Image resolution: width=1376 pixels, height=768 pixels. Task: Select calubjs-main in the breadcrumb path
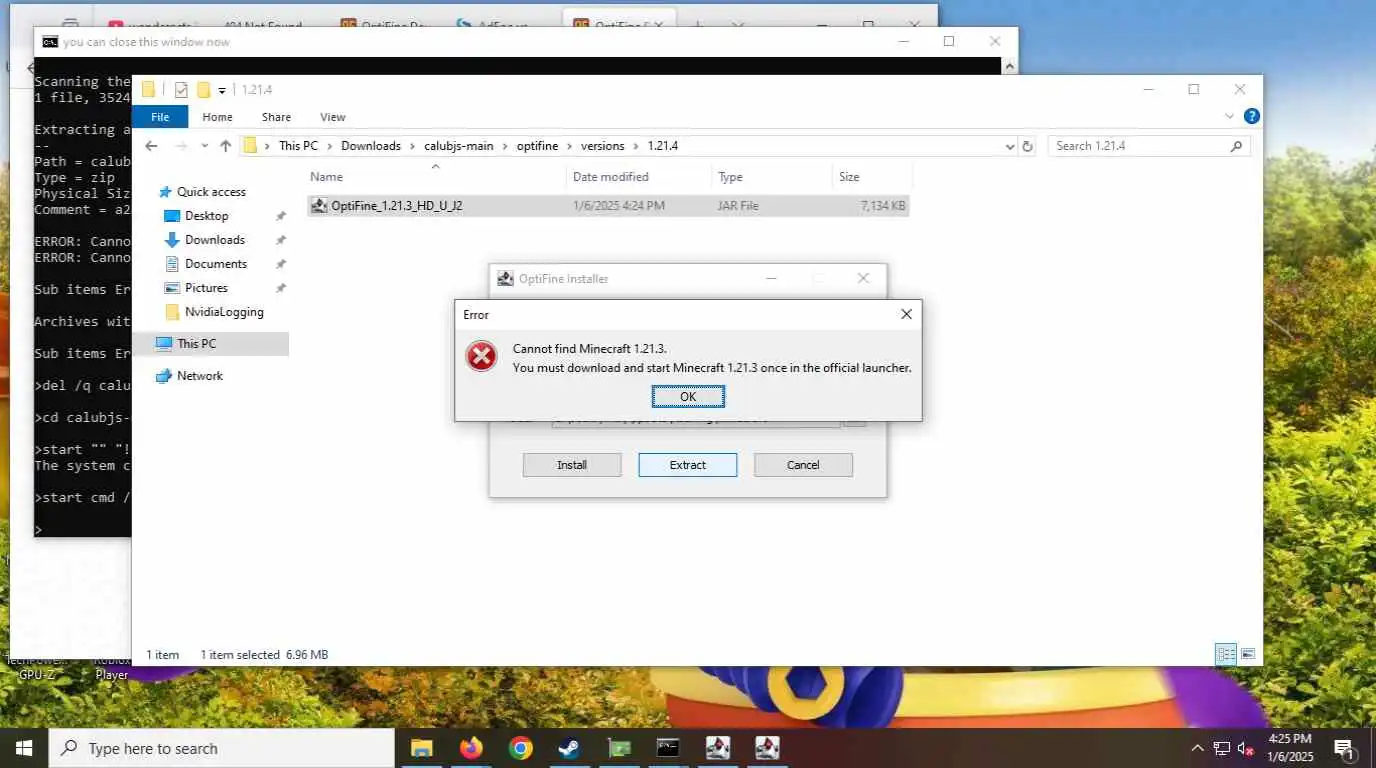tap(459, 146)
